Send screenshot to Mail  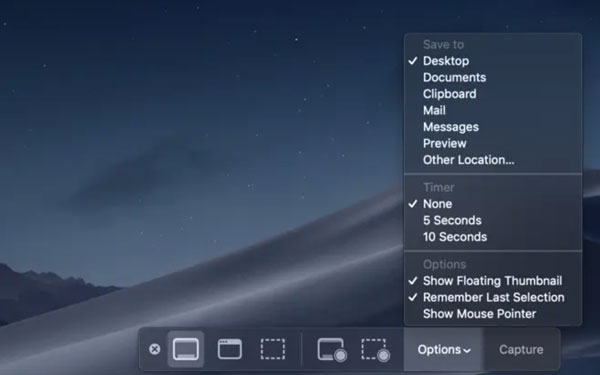(493, 110)
